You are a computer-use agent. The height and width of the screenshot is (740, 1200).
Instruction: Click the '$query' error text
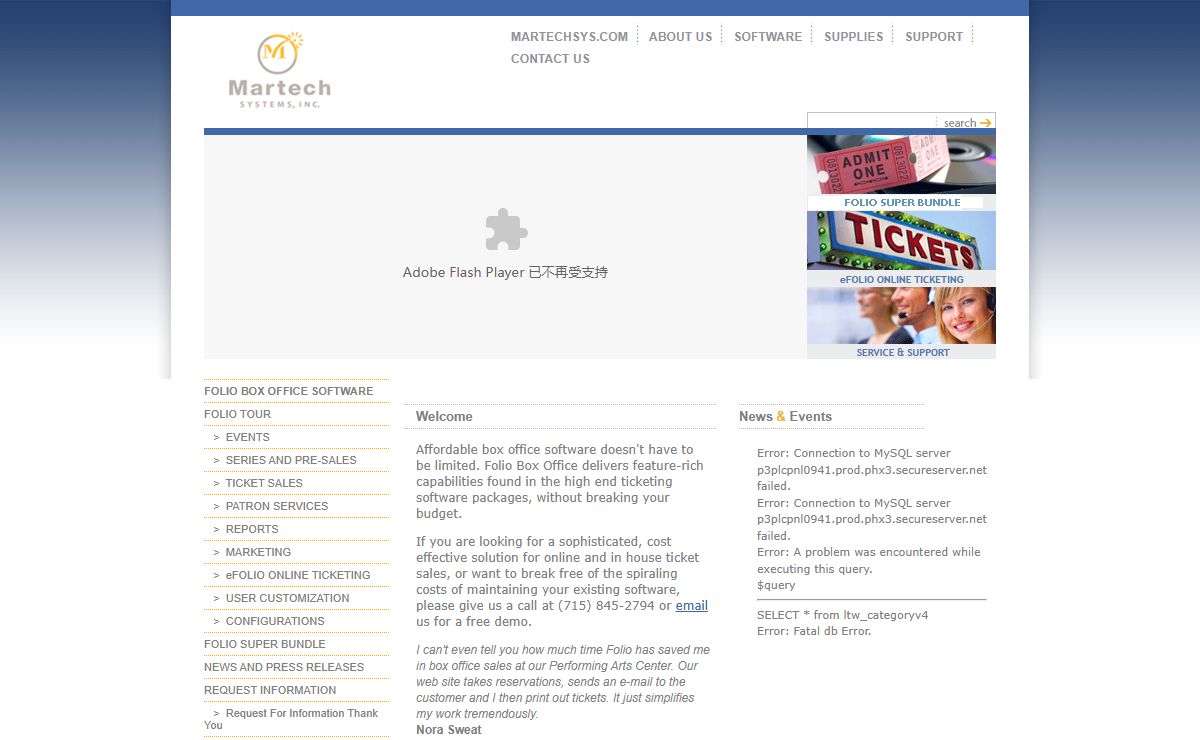pos(776,585)
